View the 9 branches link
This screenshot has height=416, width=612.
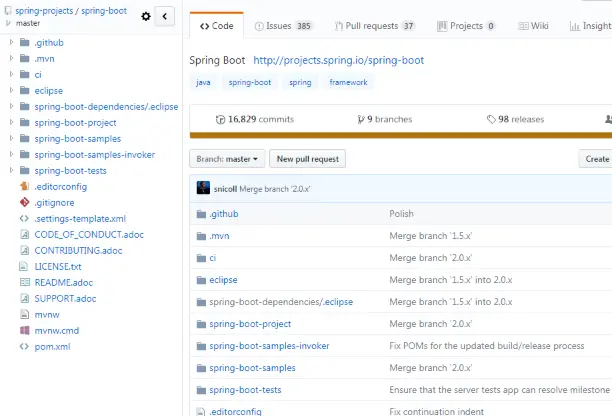(x=385, y=119)
